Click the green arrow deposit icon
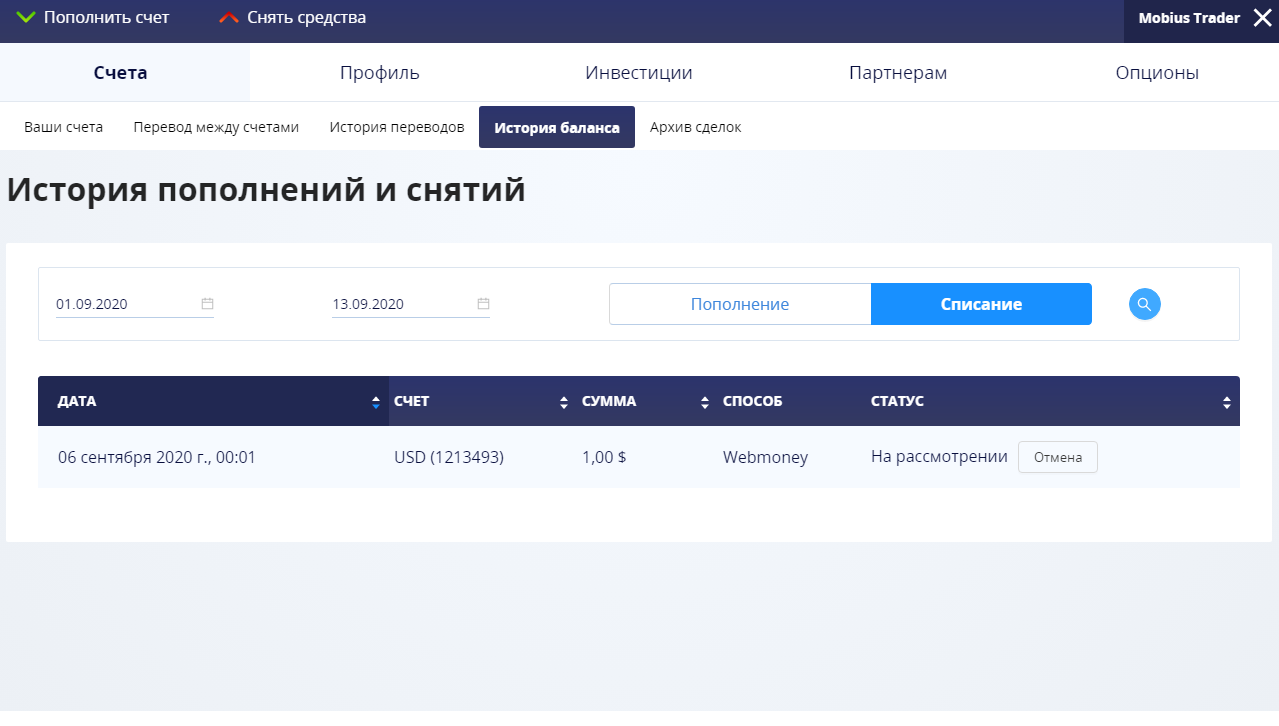 tap(27, 18)
